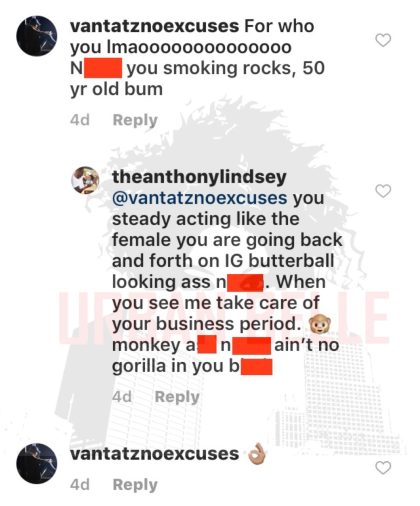
Task: Reply to the OK hand emoji comment
Action: pyautogui.click(x=135, y=485)
